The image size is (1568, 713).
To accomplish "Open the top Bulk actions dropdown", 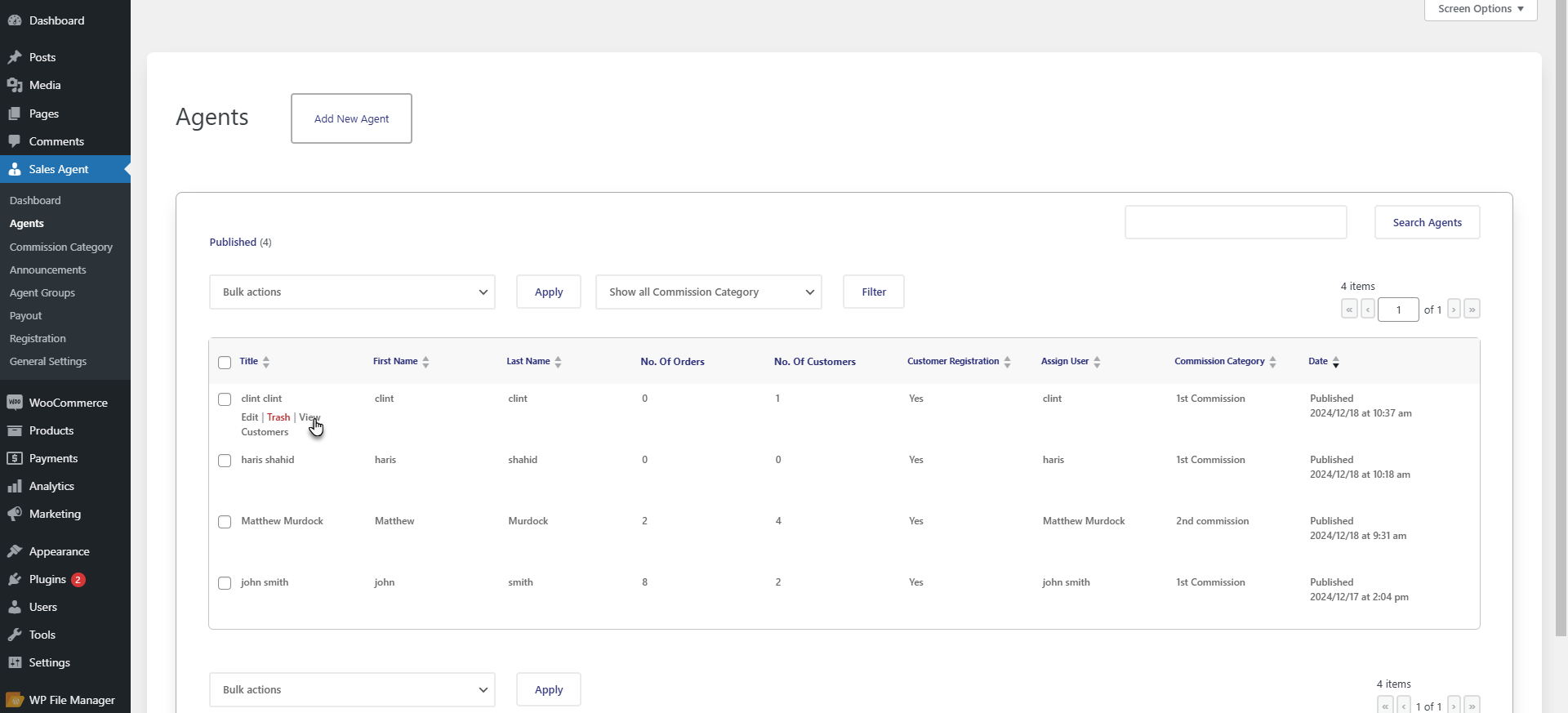I will click(352, 292).
